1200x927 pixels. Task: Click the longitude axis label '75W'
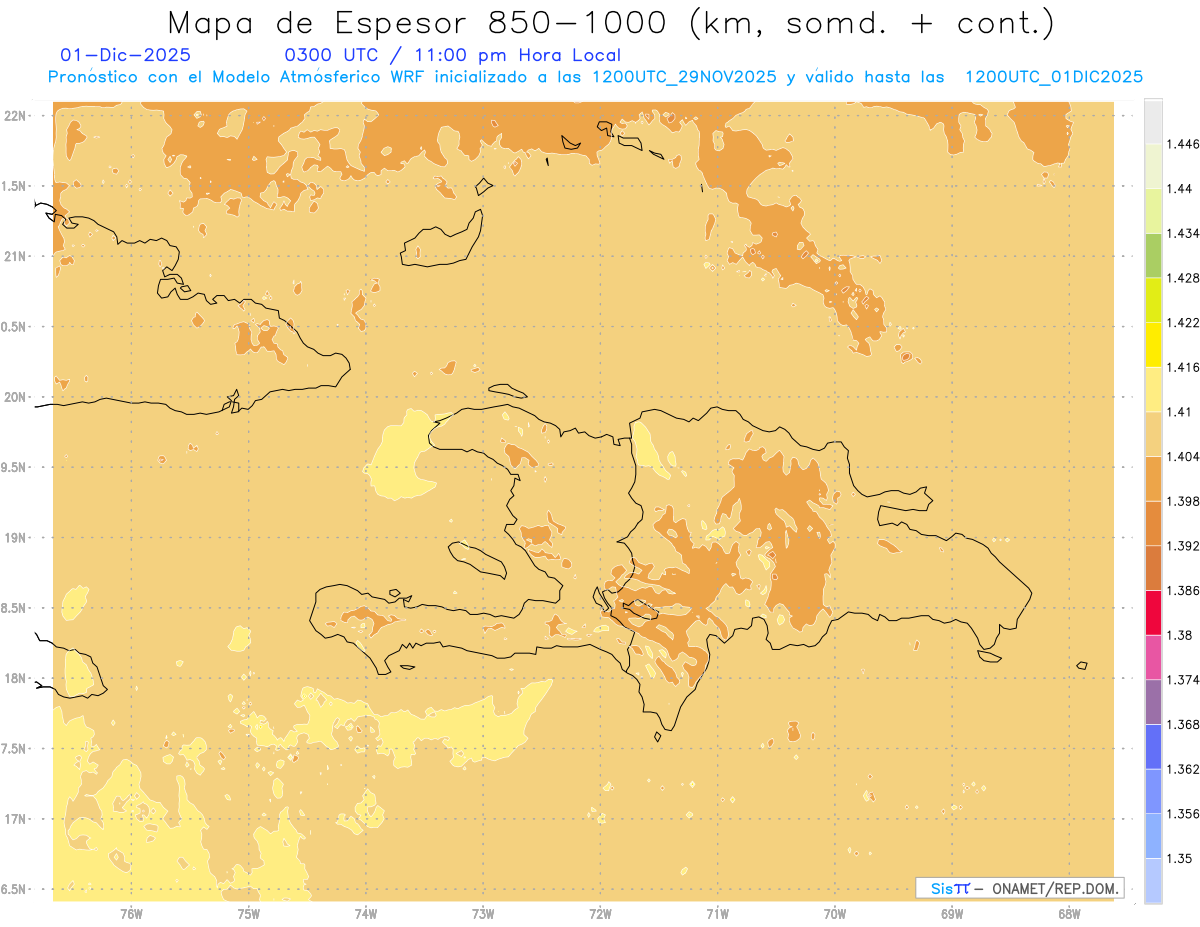pyautogui.click(x=248, y=914)
